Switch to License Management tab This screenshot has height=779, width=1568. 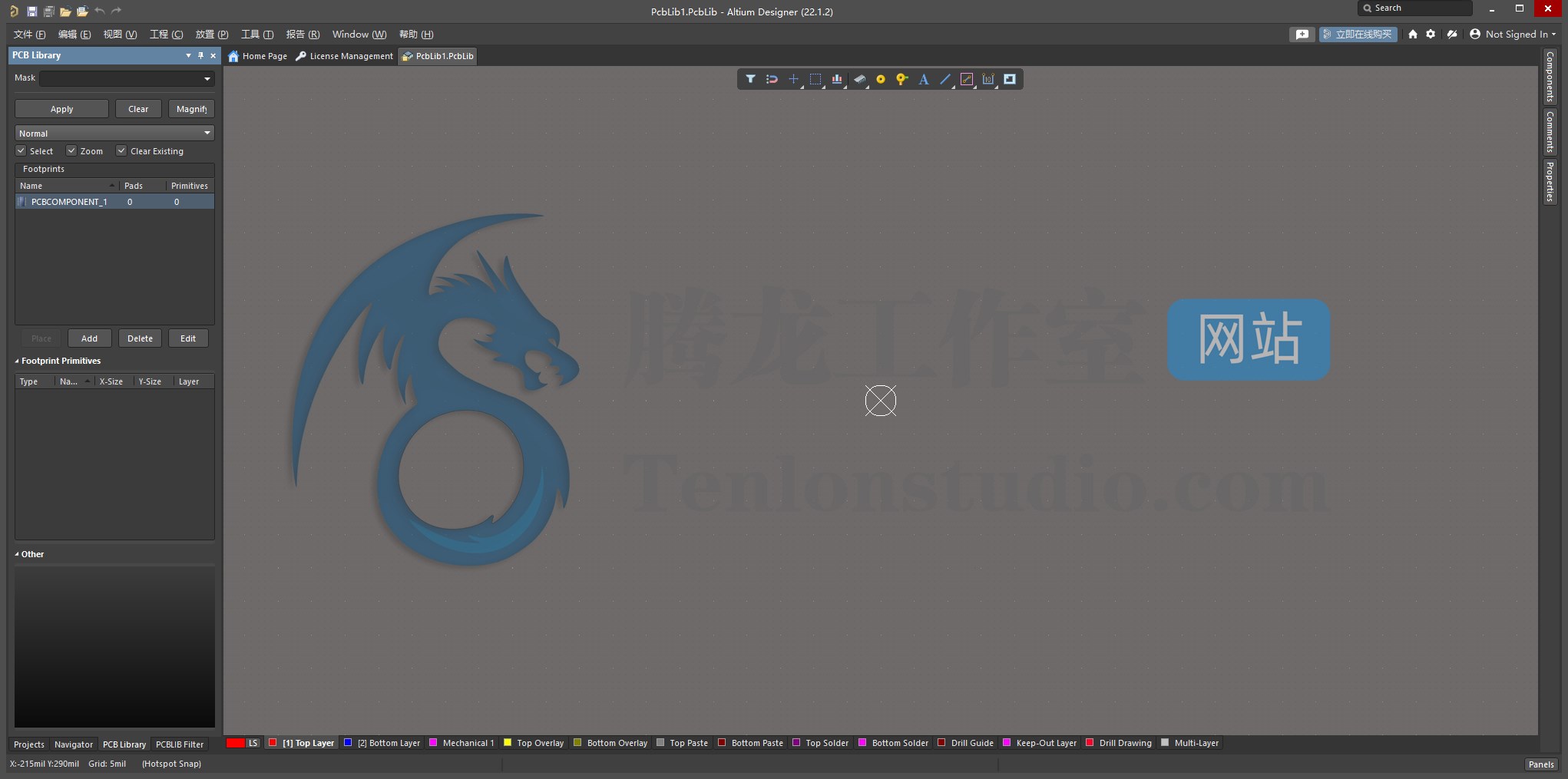pyautogui.click(x=344, y=56)
